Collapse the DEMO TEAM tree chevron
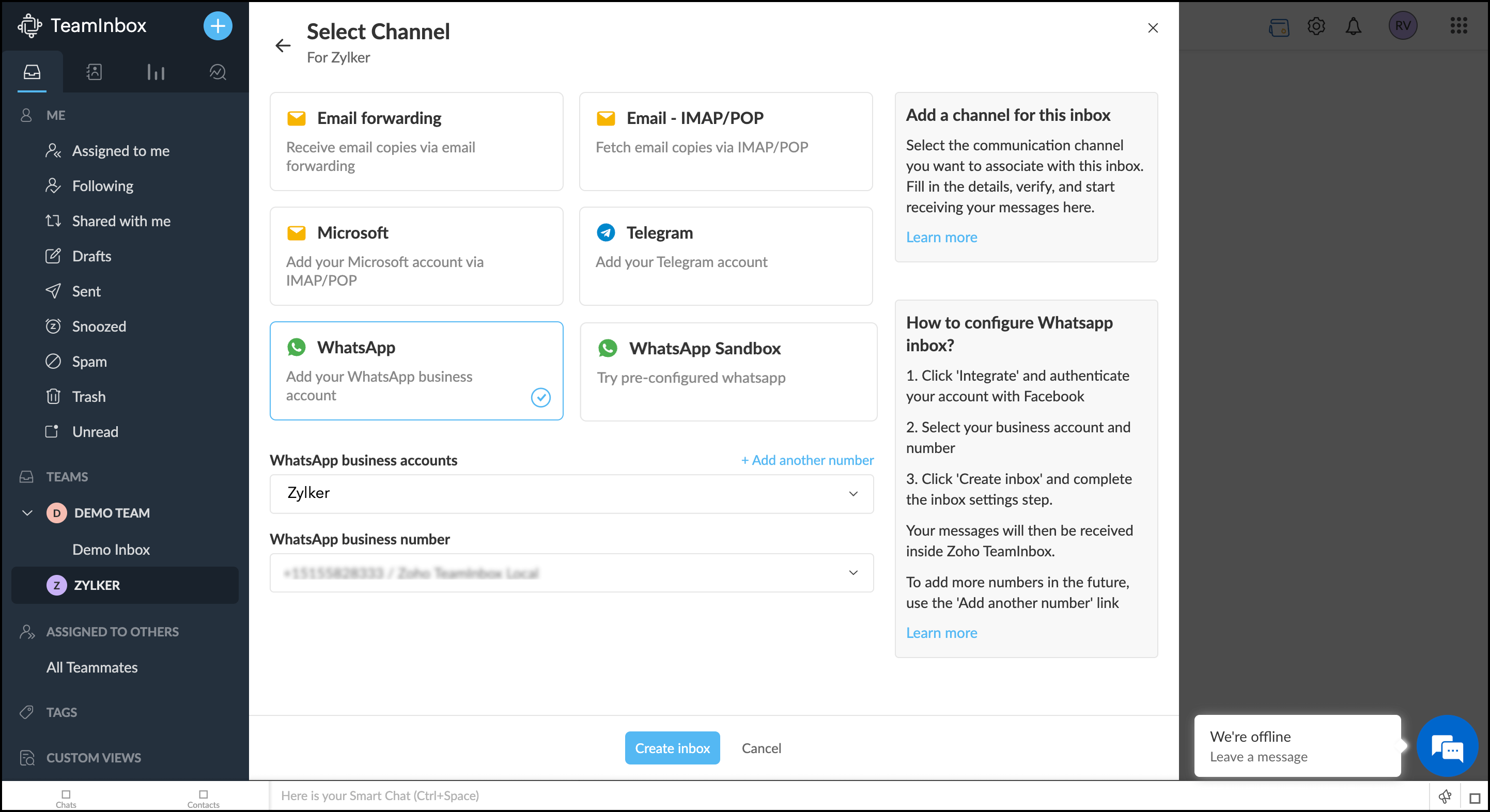The height and width of the screenshot is (812, 1490). [x=27, y=513]
